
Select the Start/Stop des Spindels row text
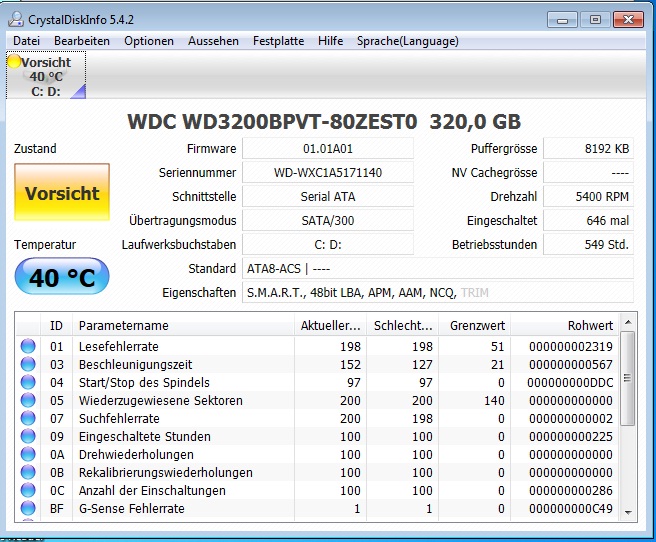coord(144,382)
